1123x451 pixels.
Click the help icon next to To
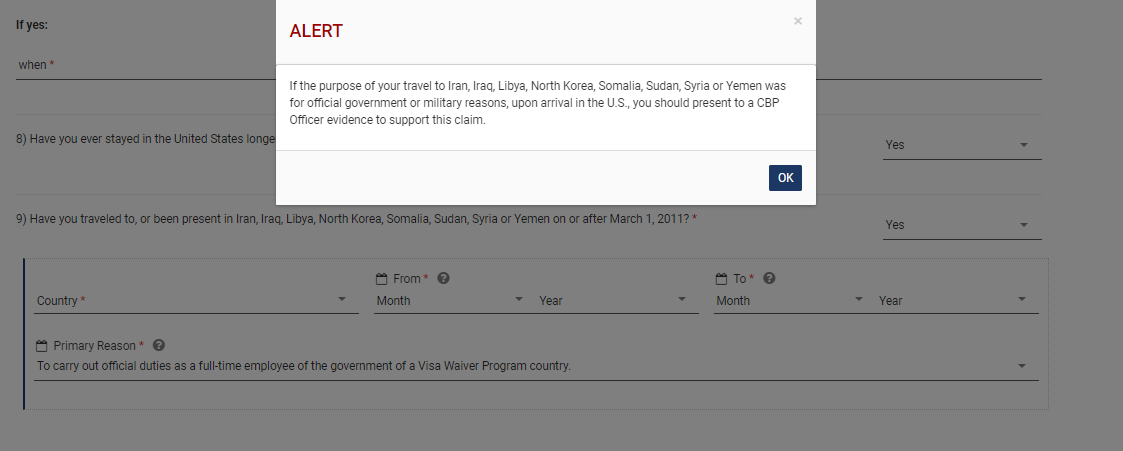coord(769,279)
